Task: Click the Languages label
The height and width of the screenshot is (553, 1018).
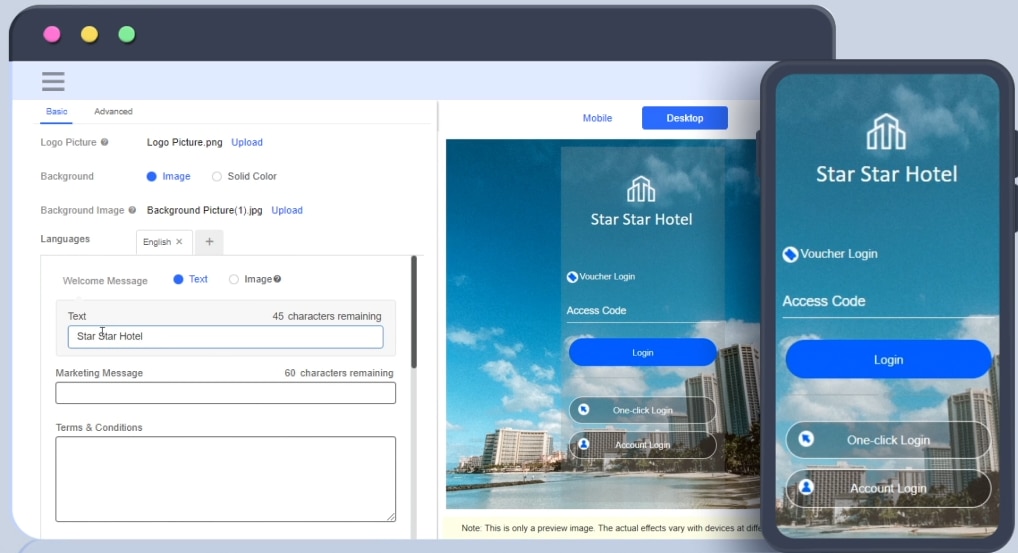Action: (65, 239)
